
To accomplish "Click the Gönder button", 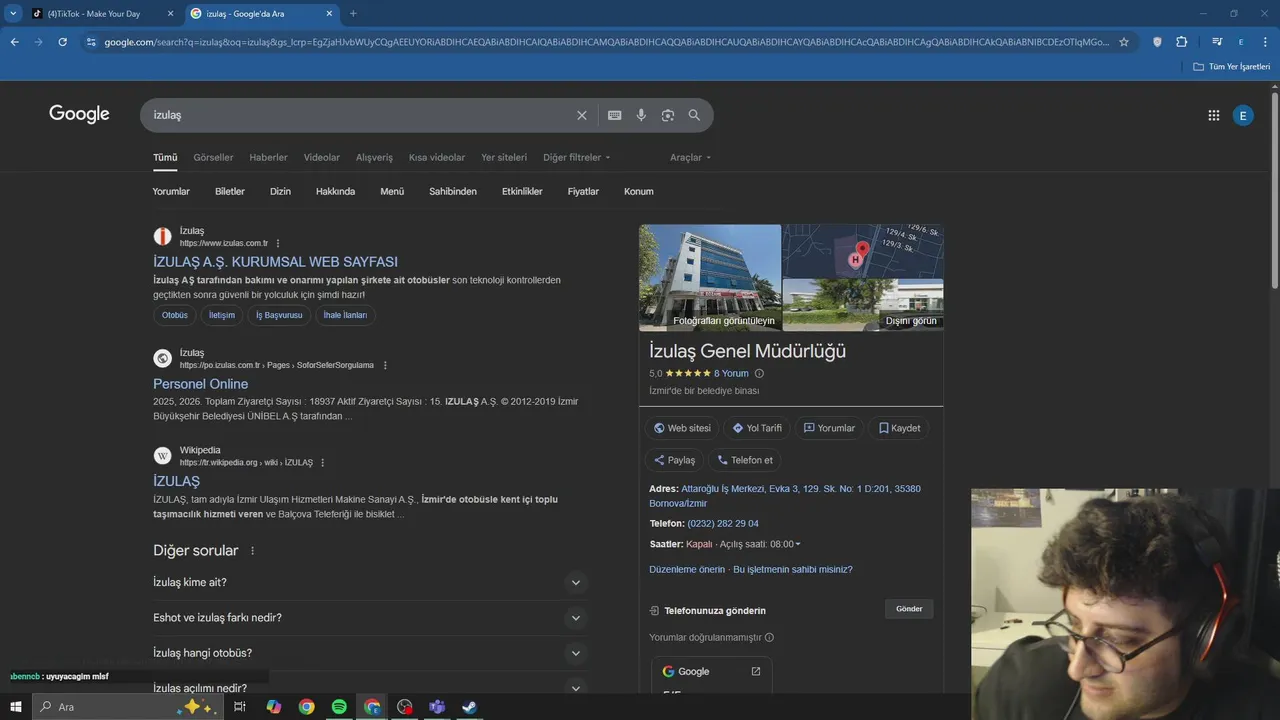I will tap(909, 609).
